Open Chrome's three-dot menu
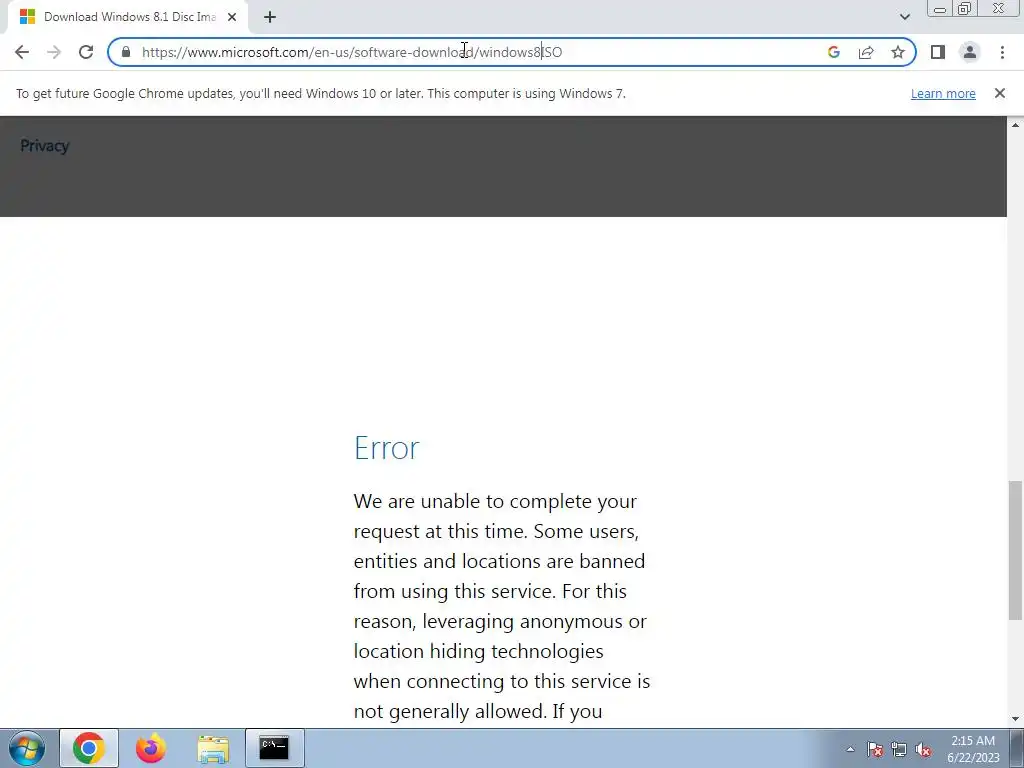This screenshot has width=1024, height=768. [1002, 52]
